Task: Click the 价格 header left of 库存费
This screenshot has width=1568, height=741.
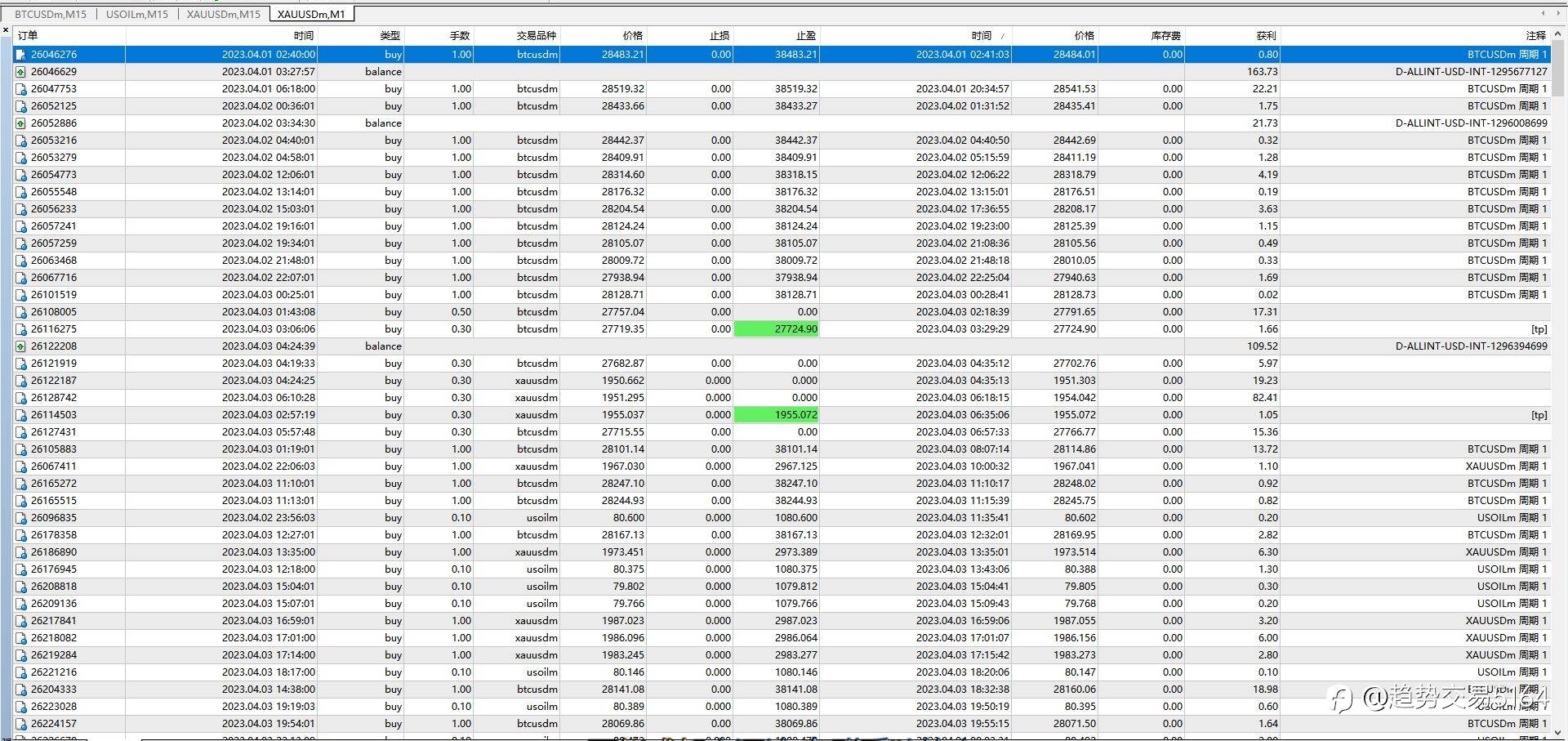Action: click(x=1085, y=35)
